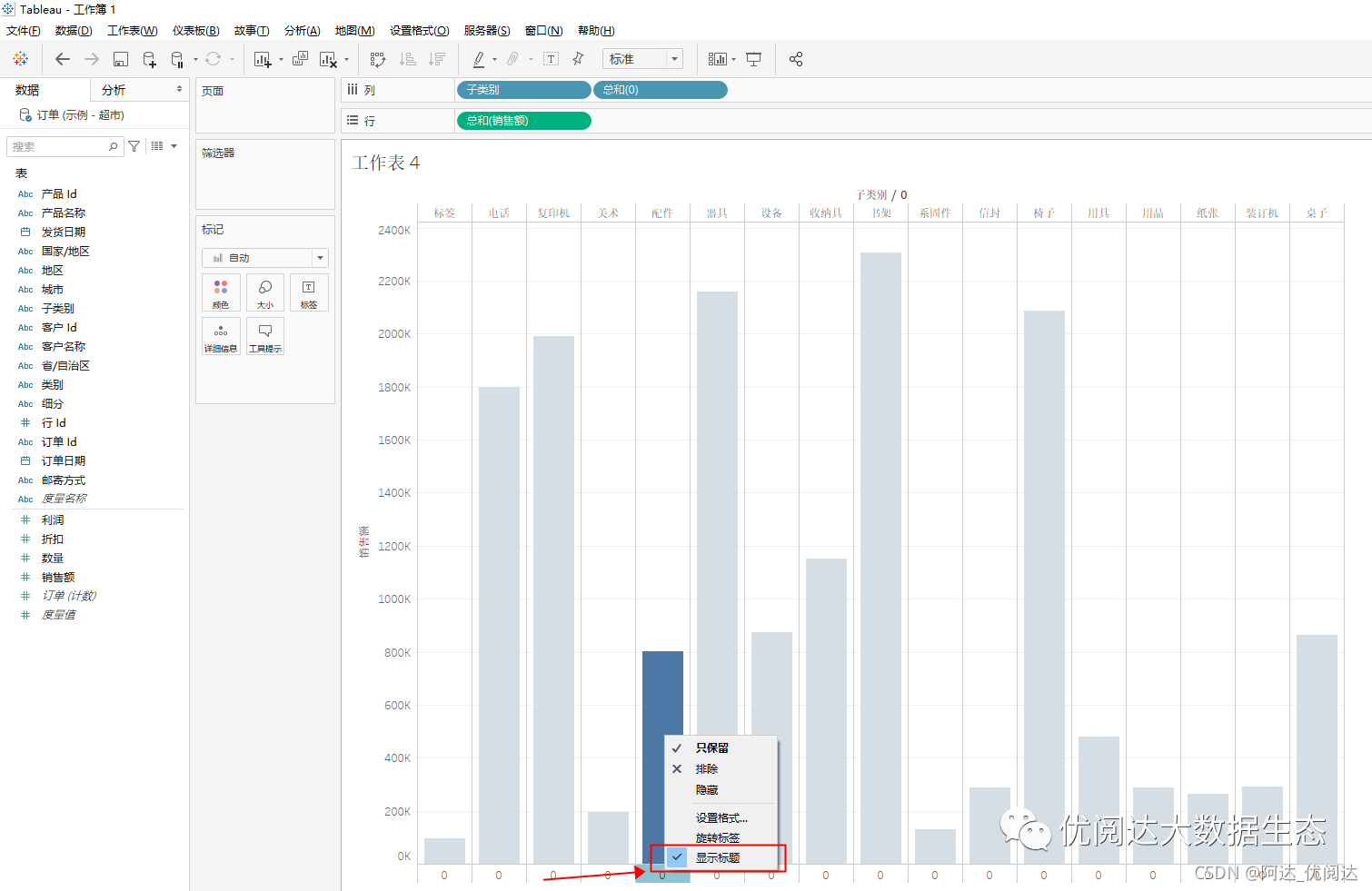The image size is (1372, 891).
Task: Toggle 旋转标签 in context menu
Action: click(721, 837)
